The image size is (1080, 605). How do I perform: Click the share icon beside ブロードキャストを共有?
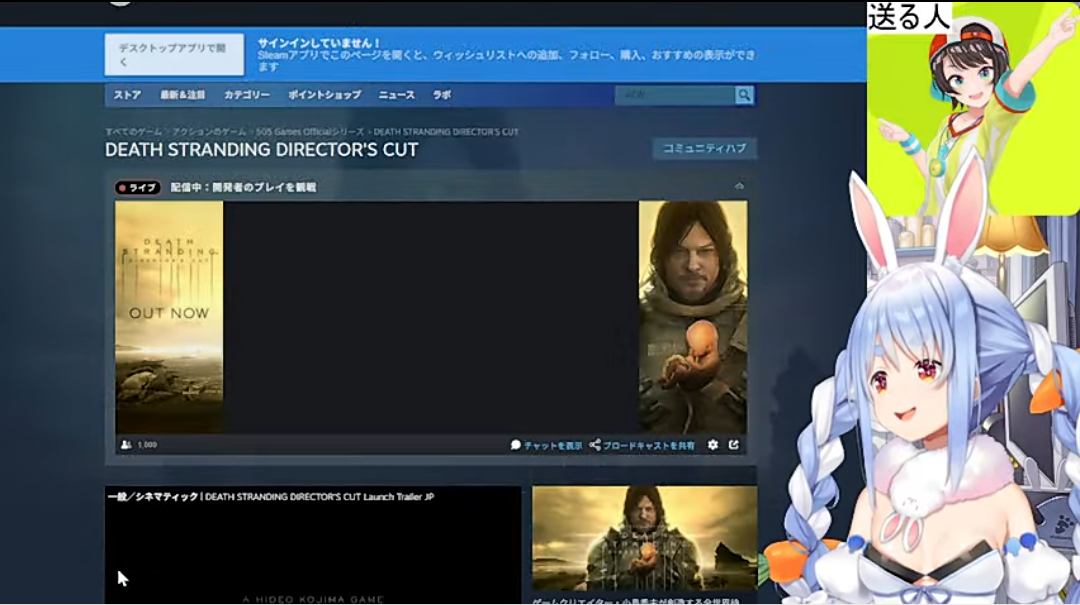click(595, 445)
